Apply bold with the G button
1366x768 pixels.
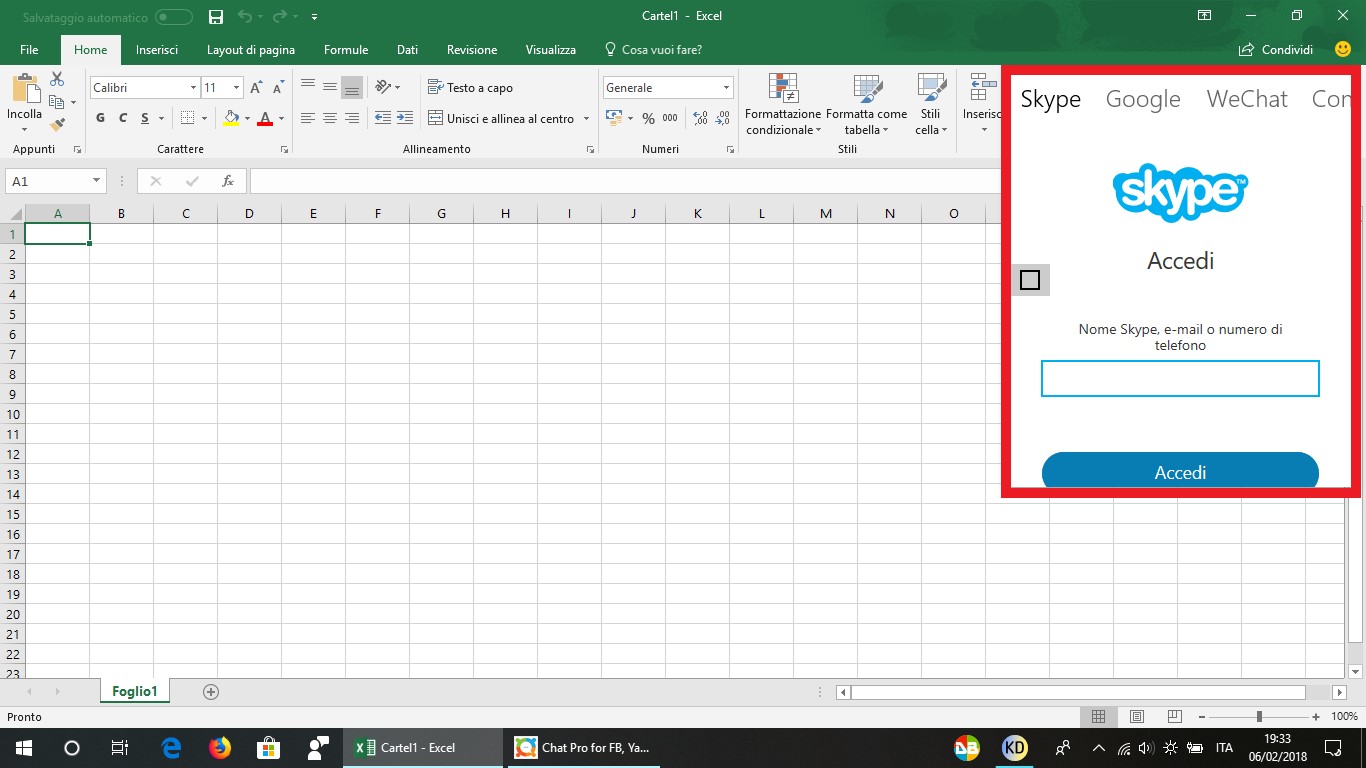pos(100,118)
